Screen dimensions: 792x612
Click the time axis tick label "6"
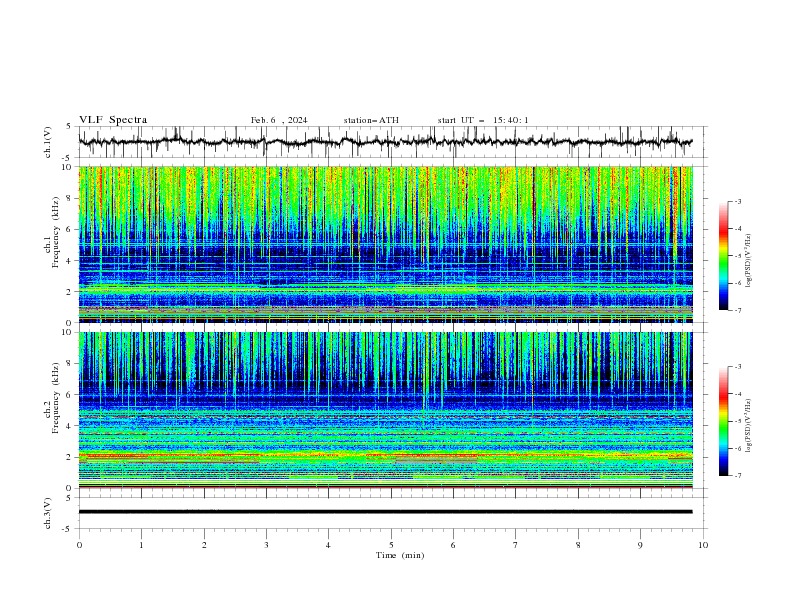point(453,545)
